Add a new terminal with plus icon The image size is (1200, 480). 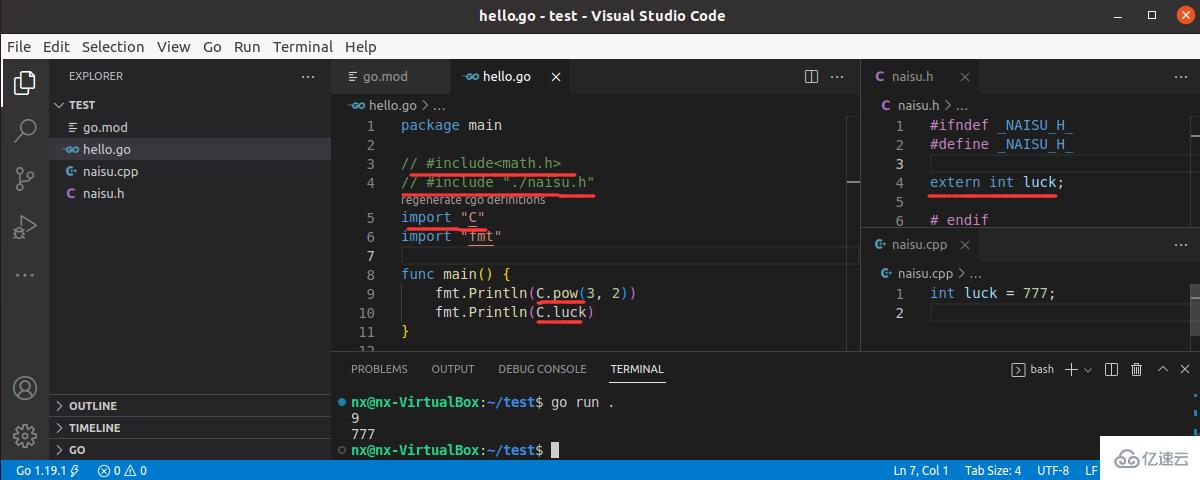[1071, 370]
